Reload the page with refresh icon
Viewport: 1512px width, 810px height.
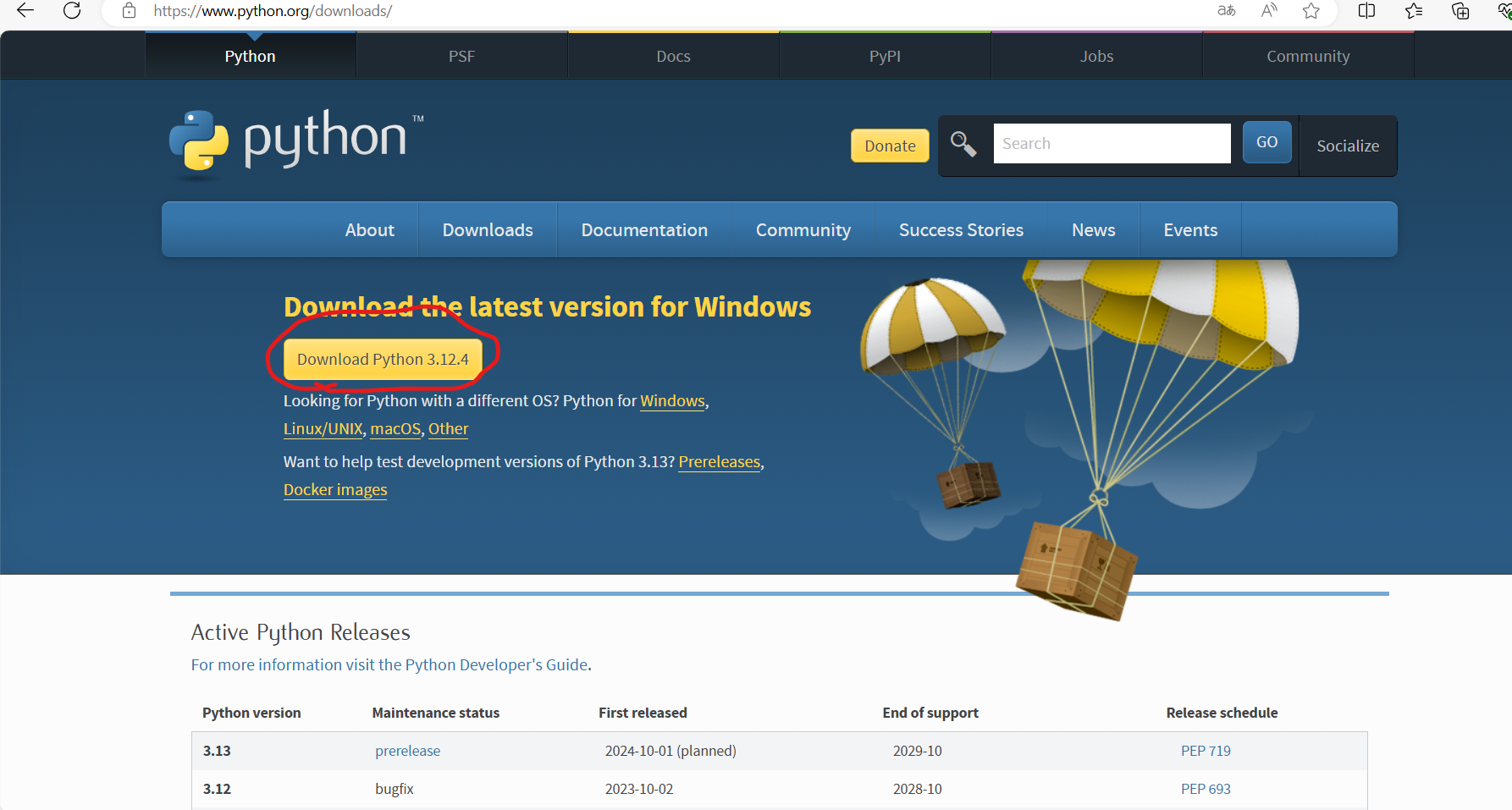[x=72, y=10]
